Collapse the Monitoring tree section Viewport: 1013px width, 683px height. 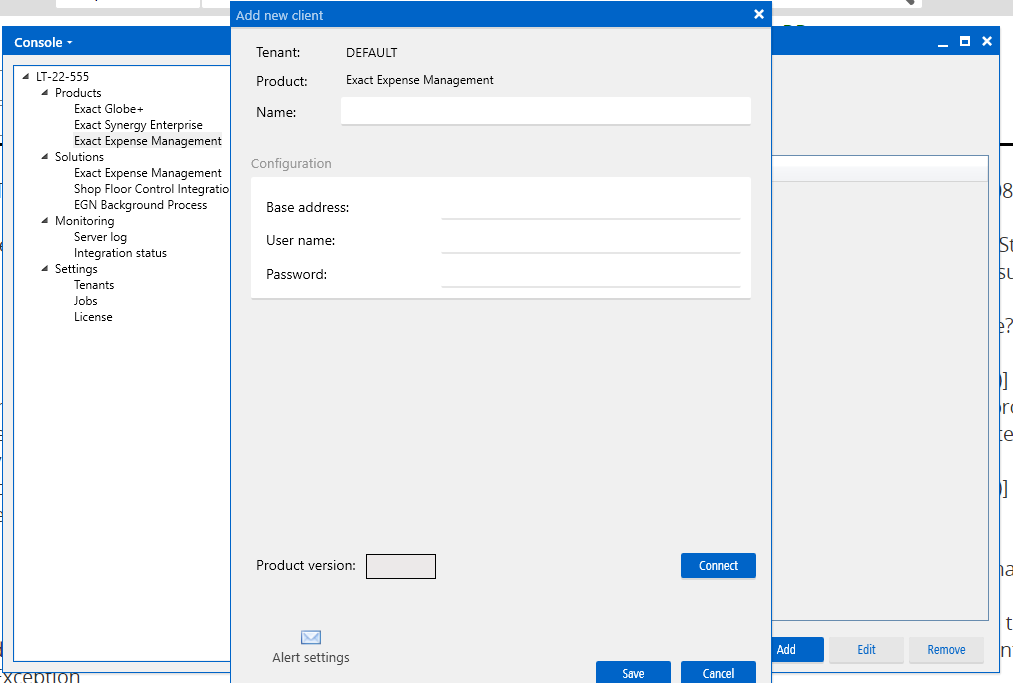point(45,221)
